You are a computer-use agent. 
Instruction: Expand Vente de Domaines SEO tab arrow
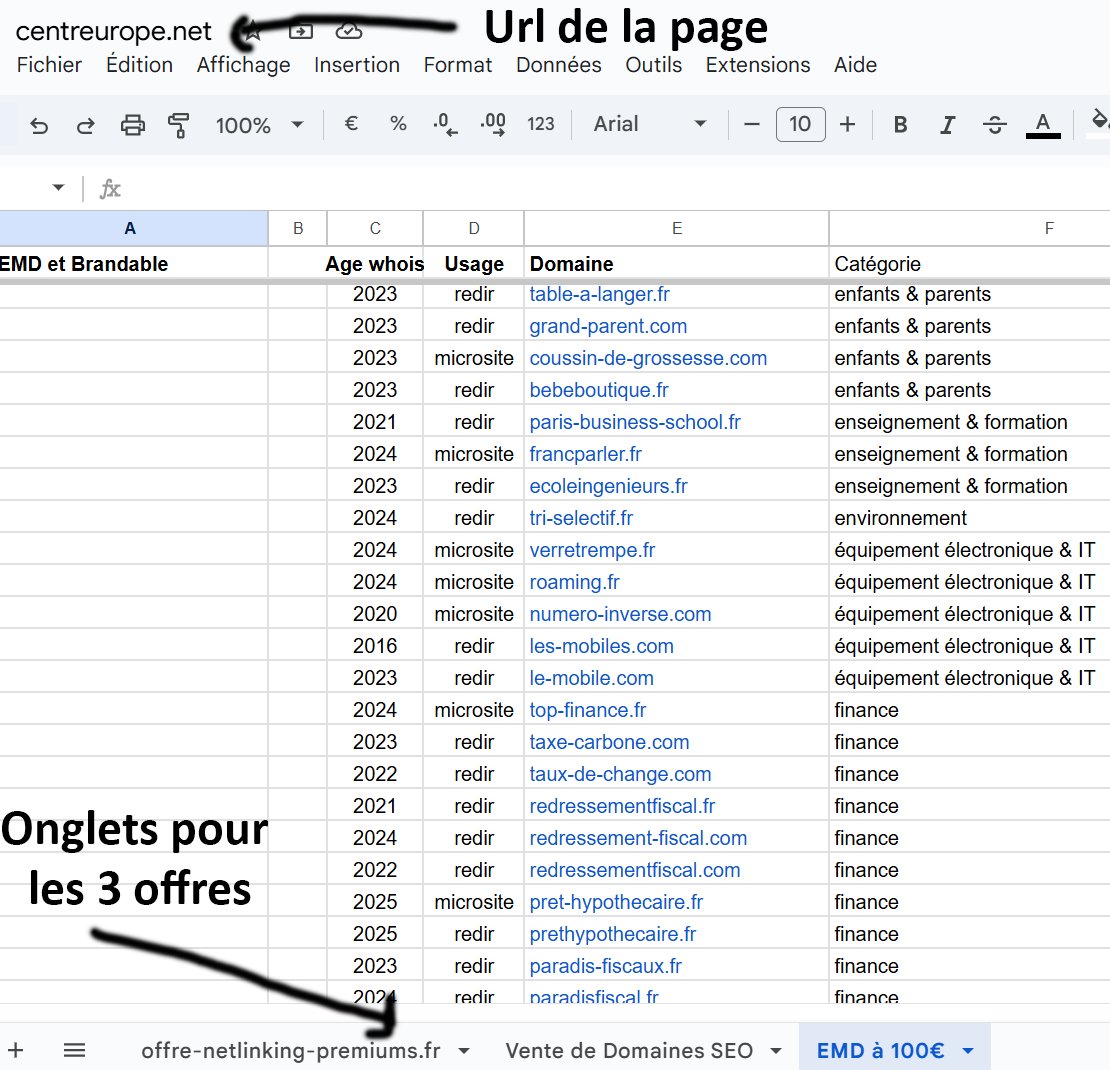776,1051
